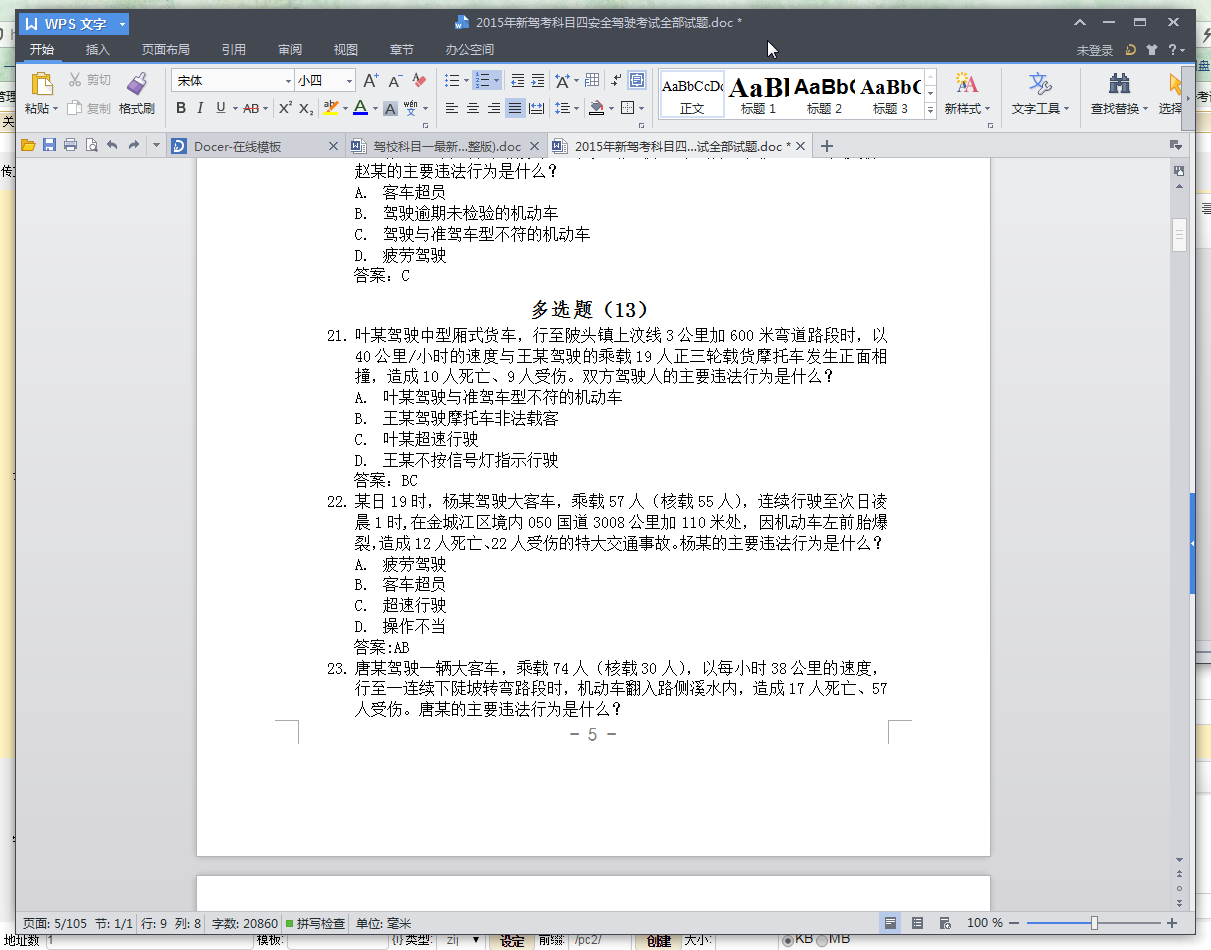Open the New Style (新样式) tool
This screenshot has height=950, width=1211.
pos(966,94)
